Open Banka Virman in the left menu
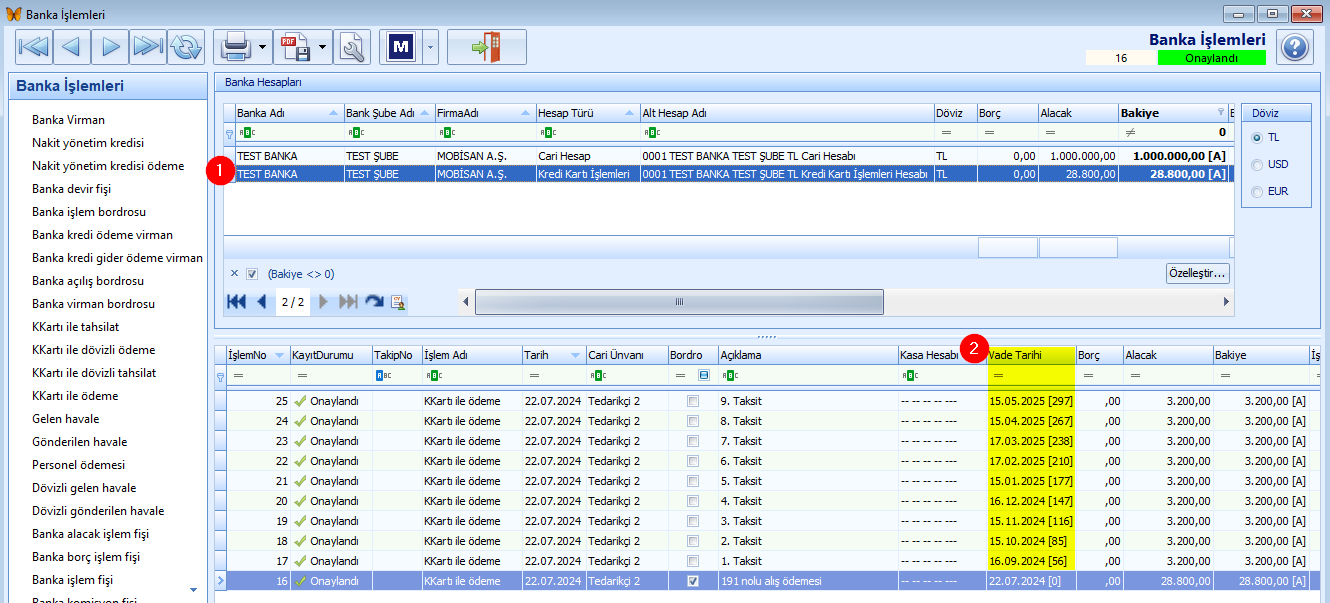Viewport: 1330px width, 603px height. [x=68, y=120]
